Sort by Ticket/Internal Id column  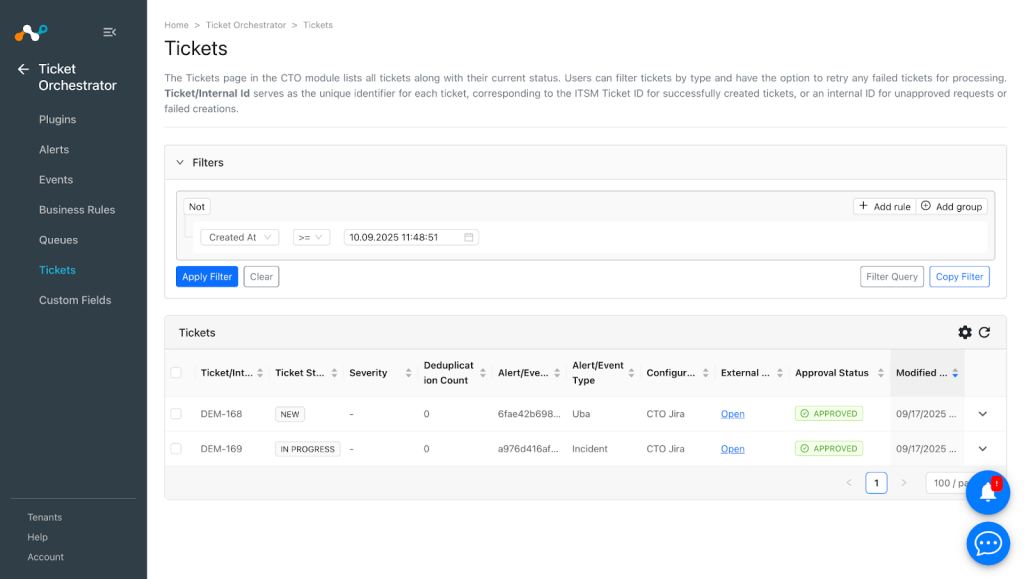coord(260,373)
